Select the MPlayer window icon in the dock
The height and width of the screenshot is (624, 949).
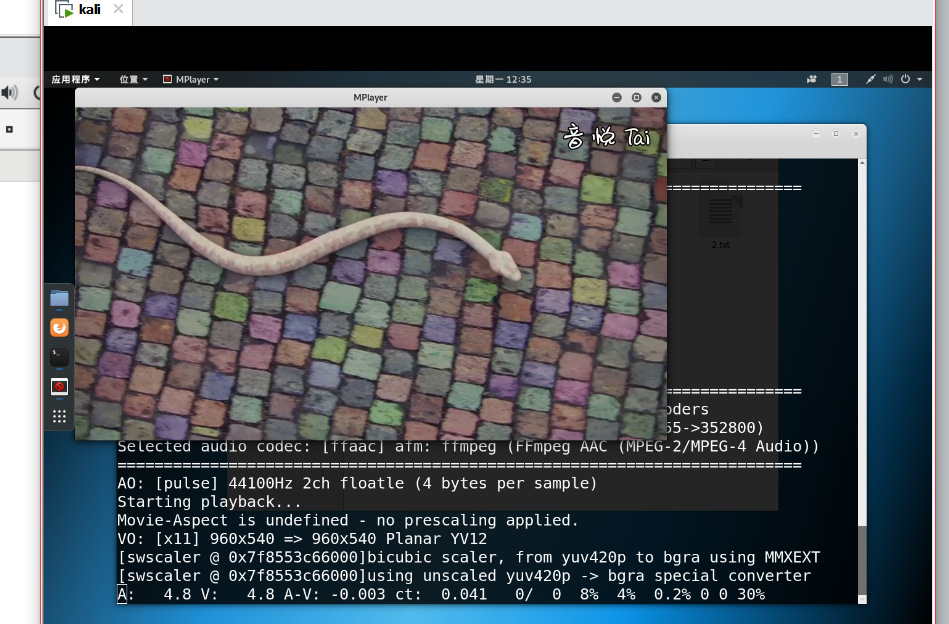[59, 386]
